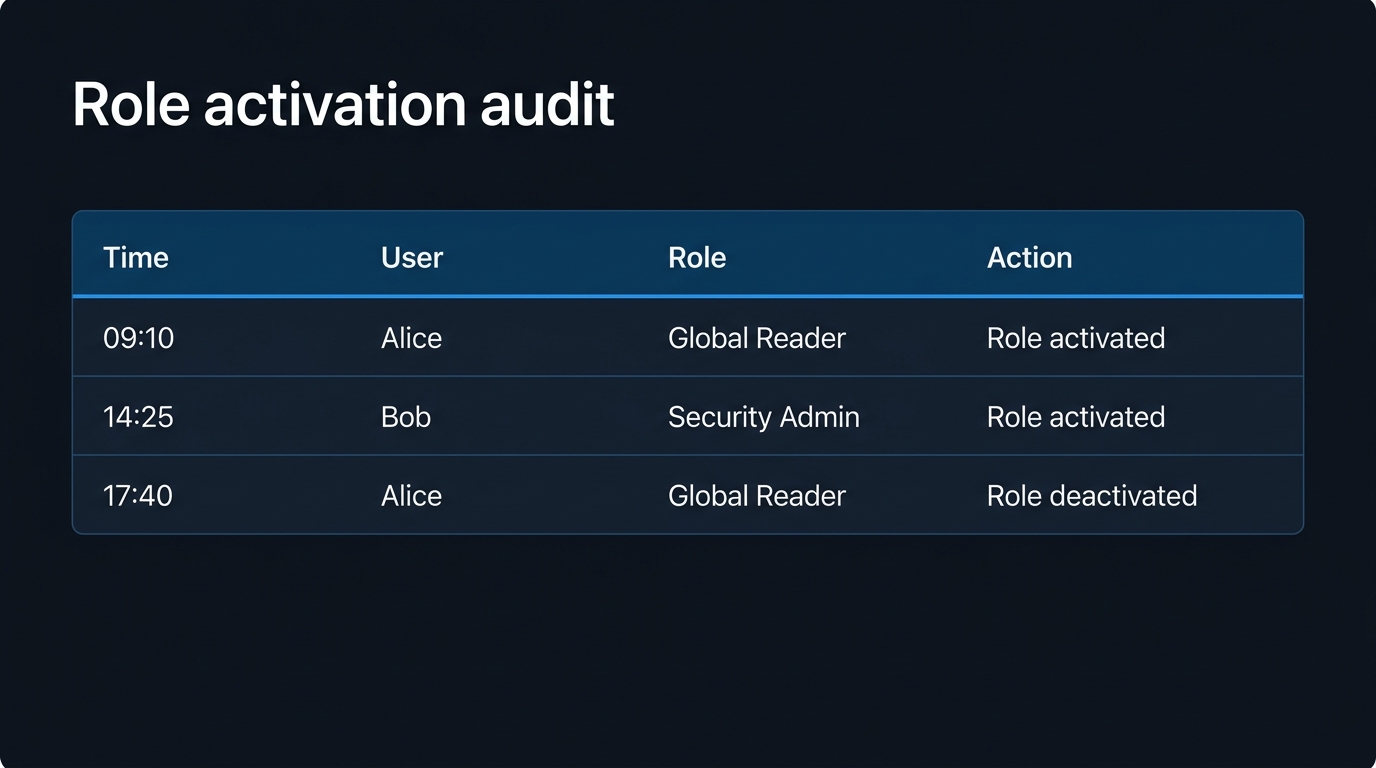Screen dimensions: 1376x768
Task: Select the "User" column header
Action: [x=412, y=257]
